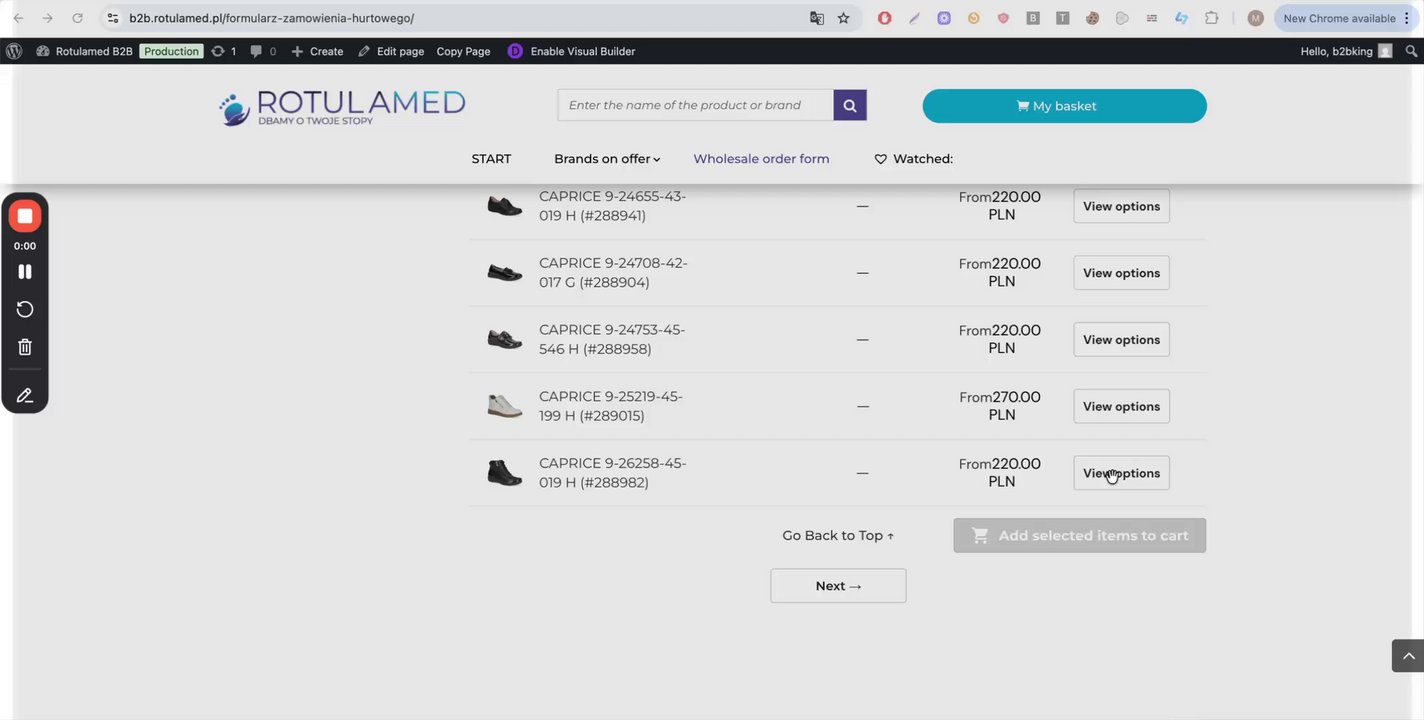Click the browser back arrow
Image resolution: width=1424 pixels, height=720 pixels.
pos(18,18)
